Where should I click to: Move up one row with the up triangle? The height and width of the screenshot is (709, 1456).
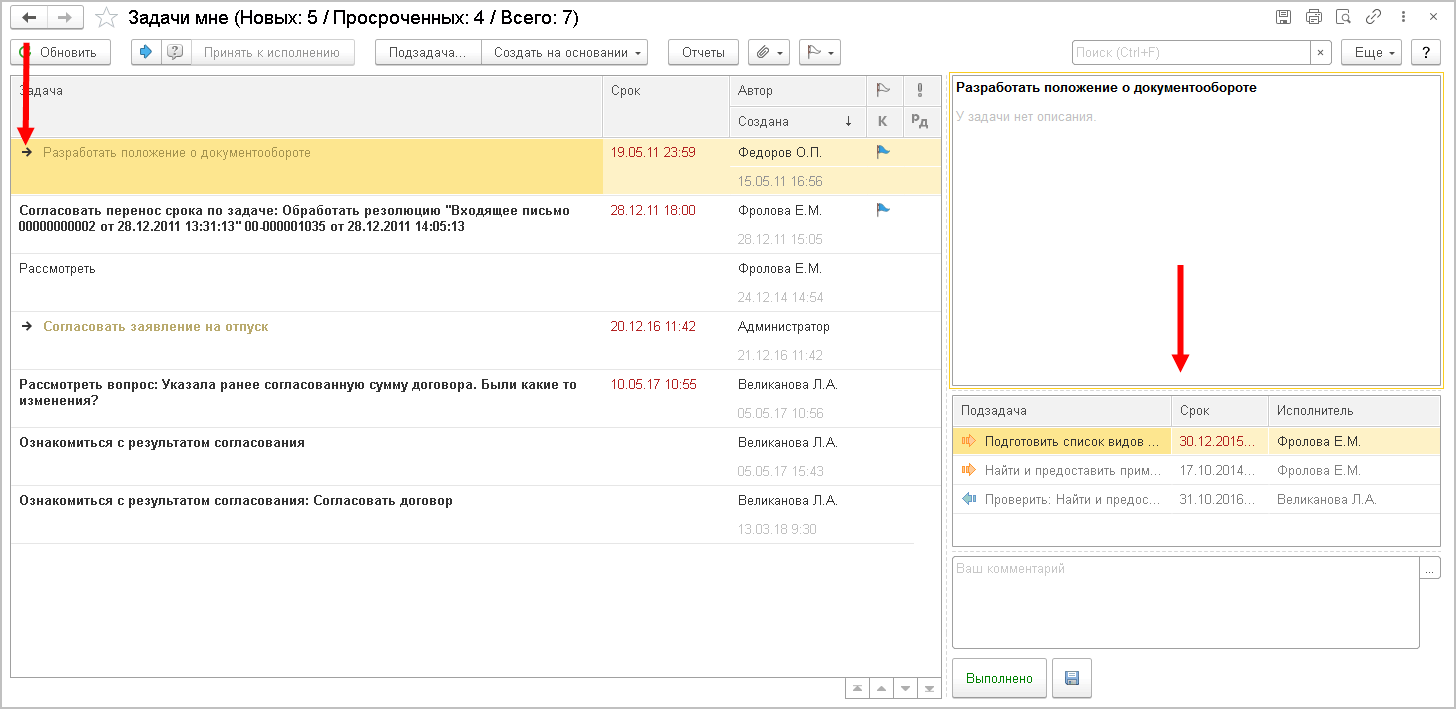882,688
